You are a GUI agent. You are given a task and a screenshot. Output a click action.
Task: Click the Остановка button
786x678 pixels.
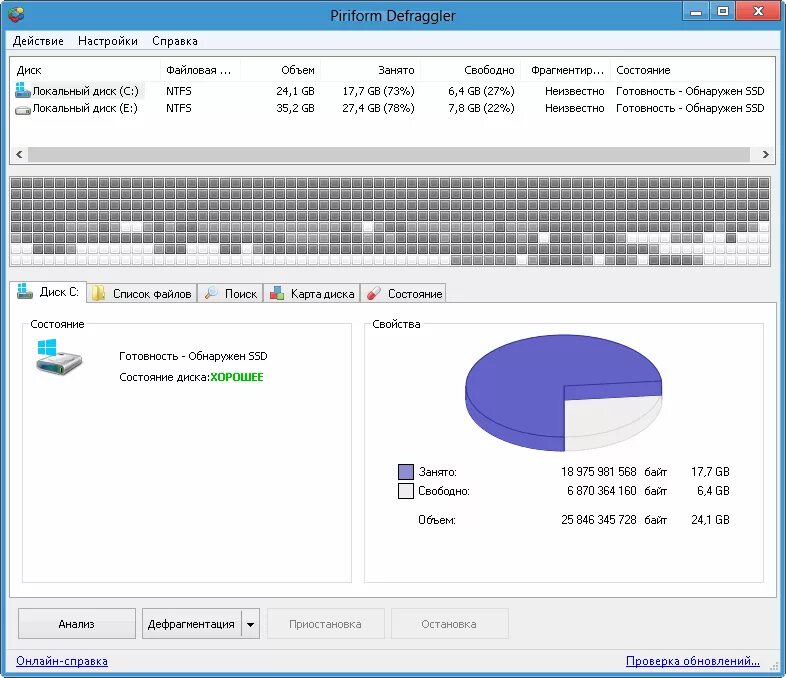tap(449, 624)
